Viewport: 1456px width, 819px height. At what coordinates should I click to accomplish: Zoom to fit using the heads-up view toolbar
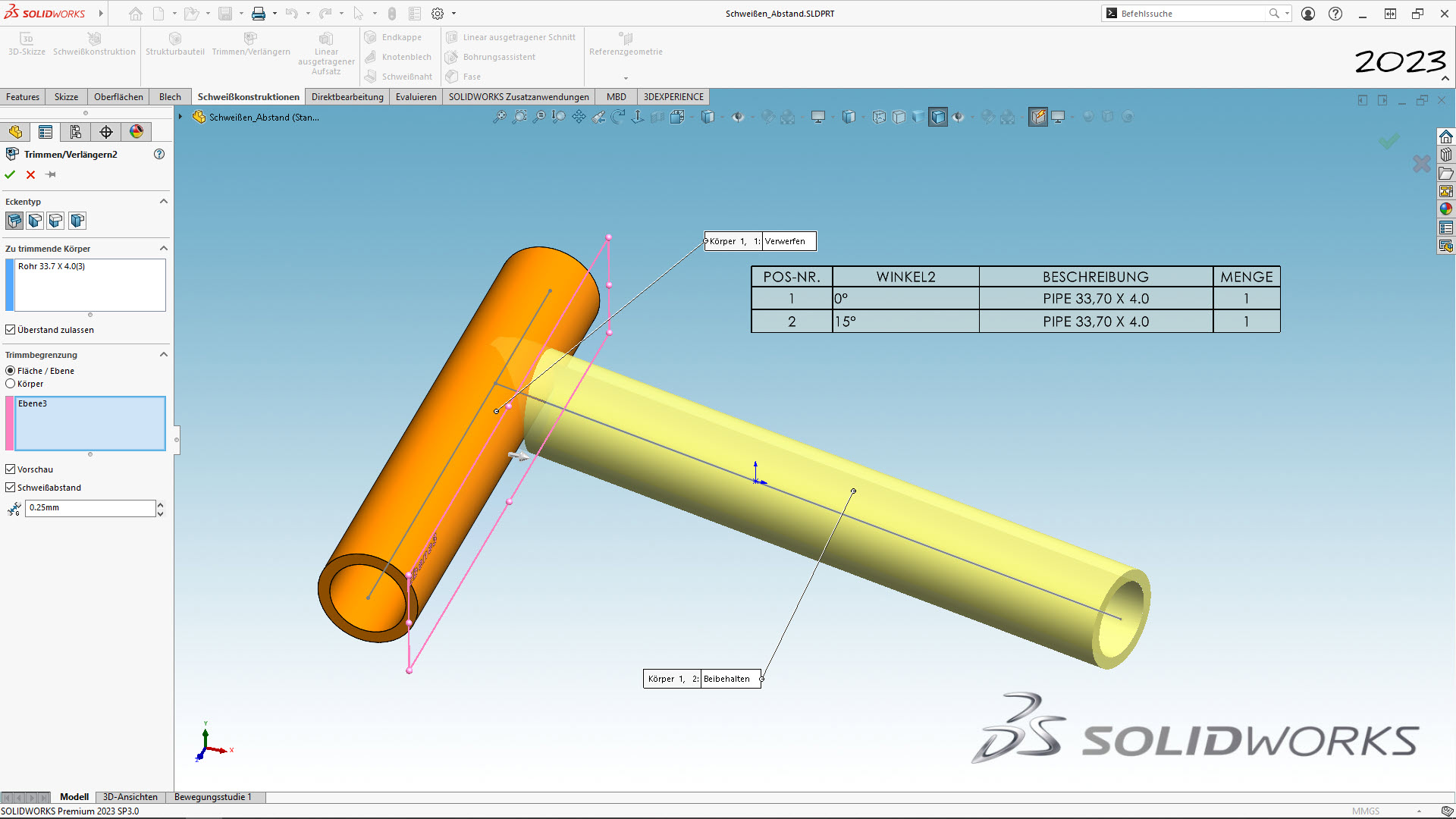tap(500, 117)
